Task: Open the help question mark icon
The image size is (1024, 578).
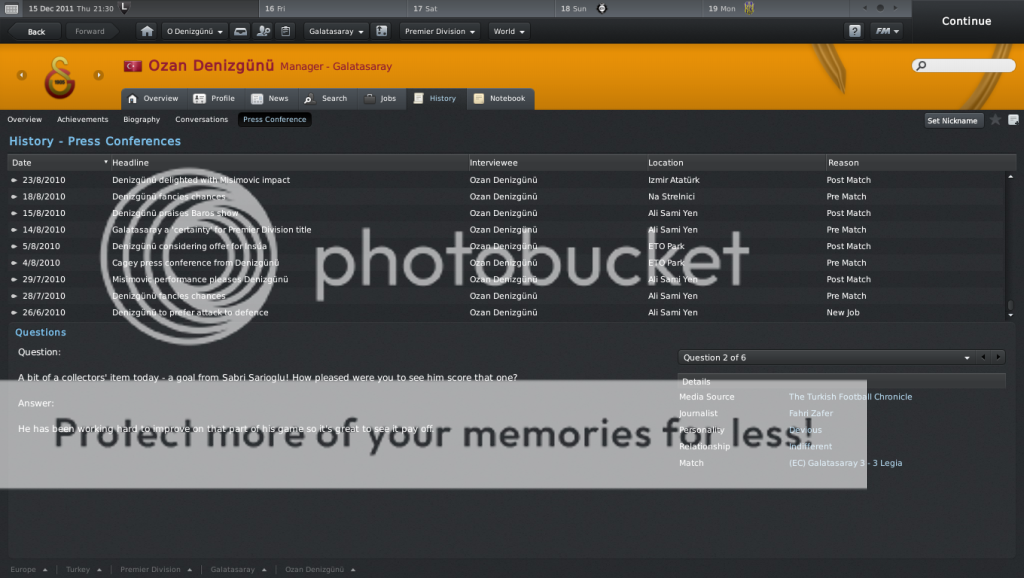Action: click(854, 31)
